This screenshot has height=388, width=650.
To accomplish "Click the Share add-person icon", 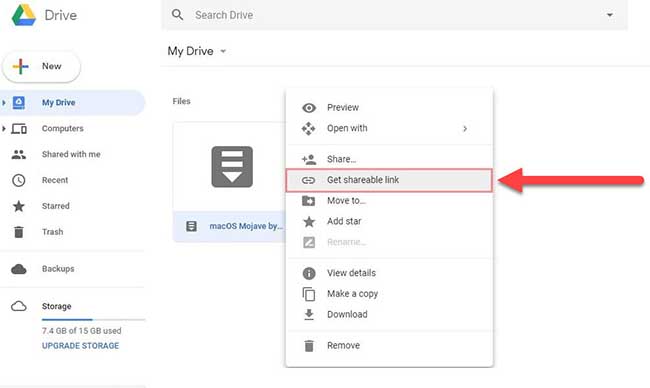I will point(309,160).
